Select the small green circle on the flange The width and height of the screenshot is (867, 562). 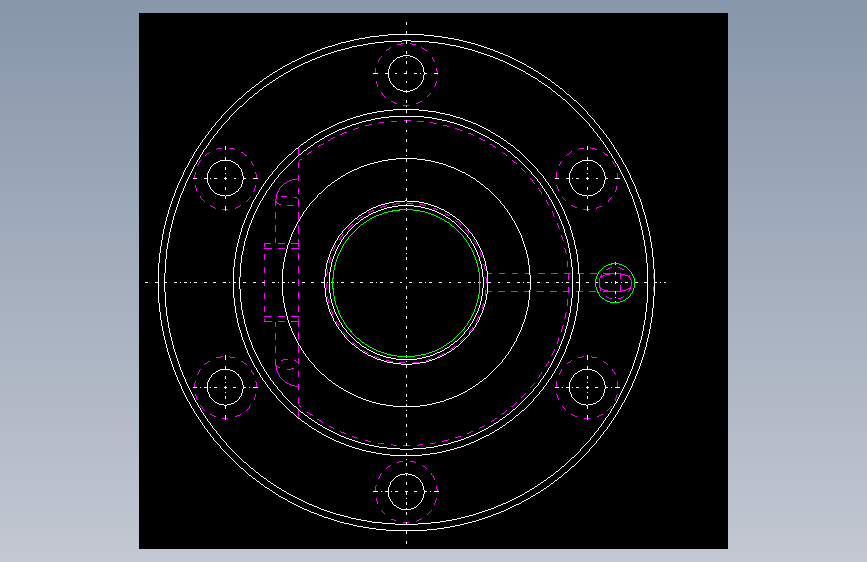click(x=615, y=283)
